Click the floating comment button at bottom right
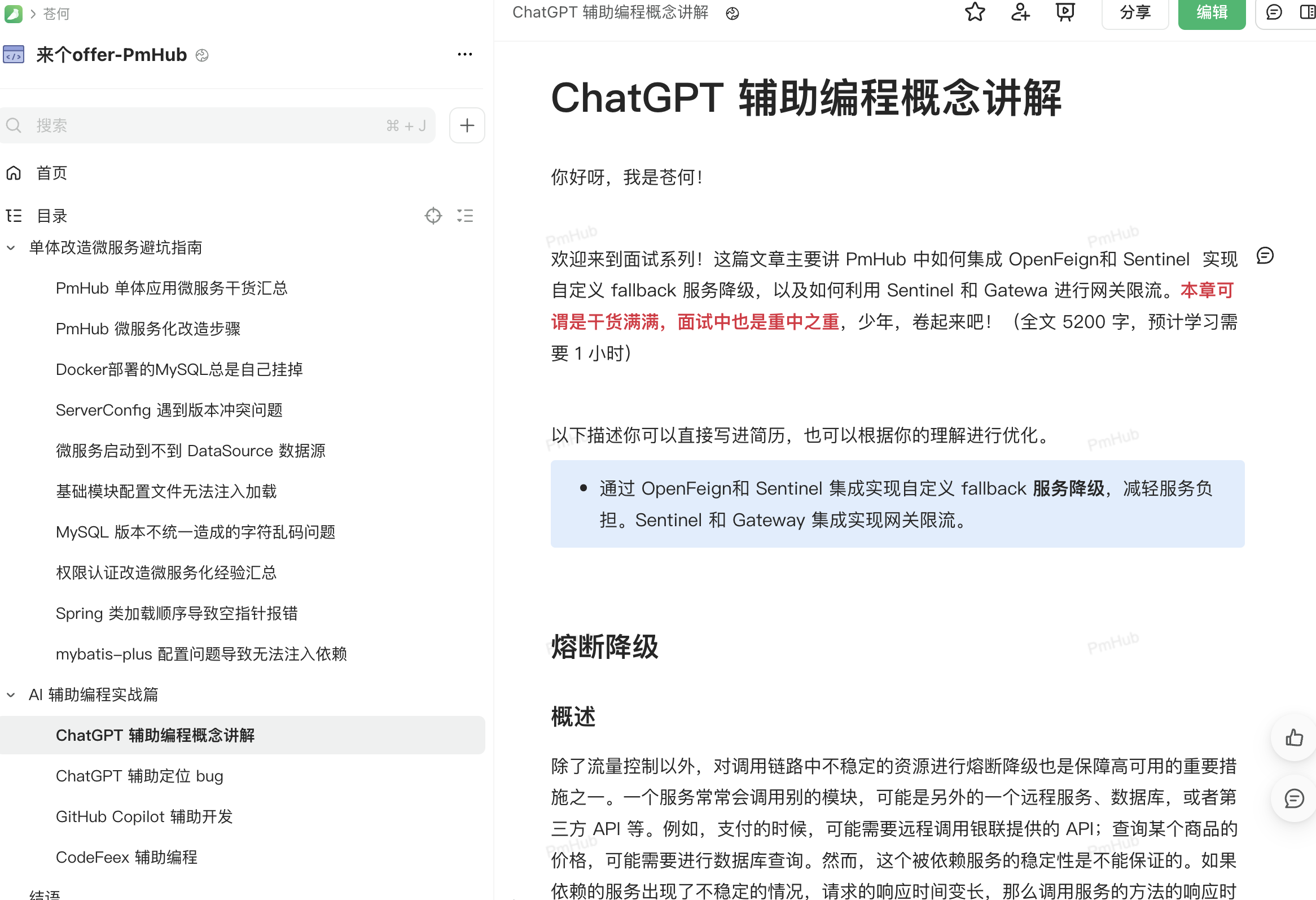The image size is (1316, 900). pyautogui.click(x=1294, y=798)
